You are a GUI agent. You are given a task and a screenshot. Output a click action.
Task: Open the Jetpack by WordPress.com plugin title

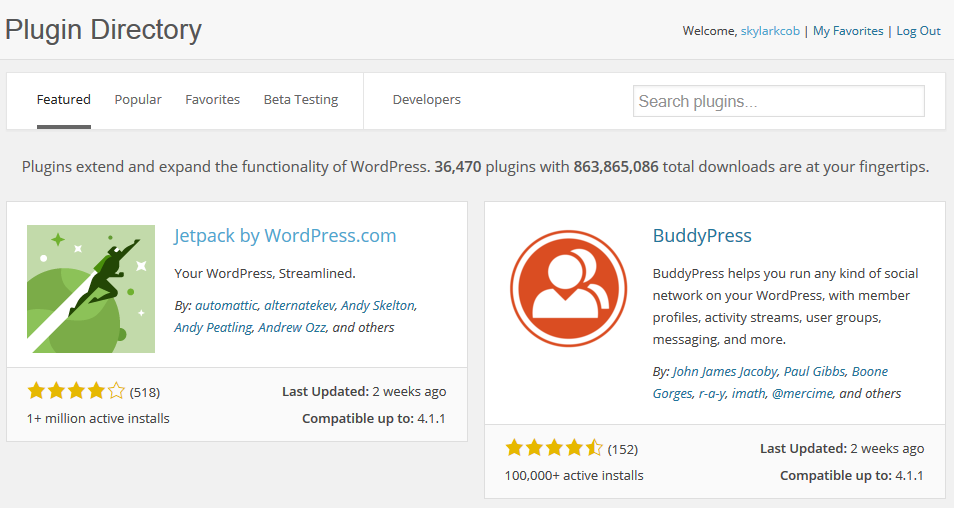coord(285,235)
